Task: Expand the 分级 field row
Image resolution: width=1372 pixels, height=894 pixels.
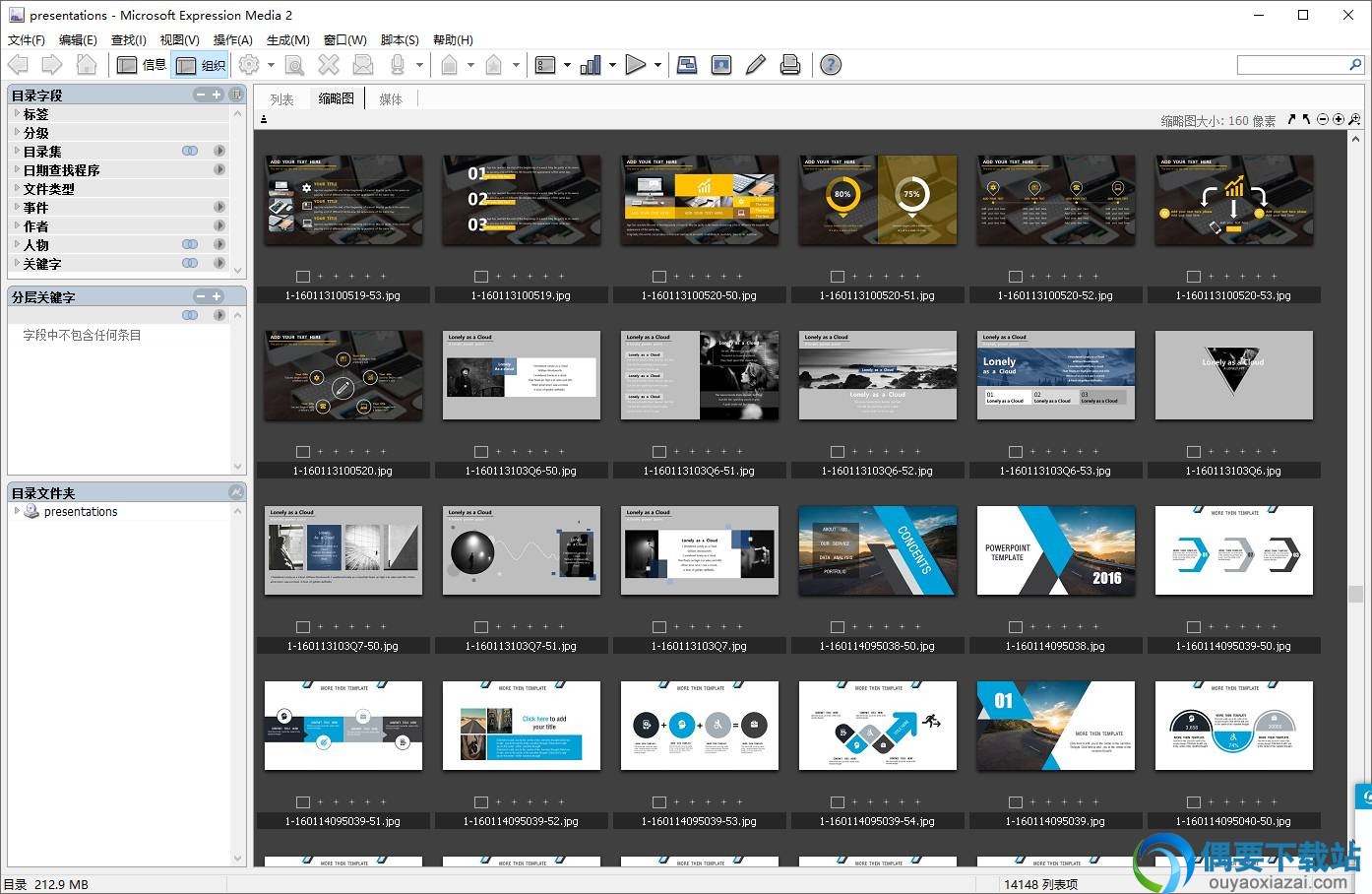Action: 18,133
